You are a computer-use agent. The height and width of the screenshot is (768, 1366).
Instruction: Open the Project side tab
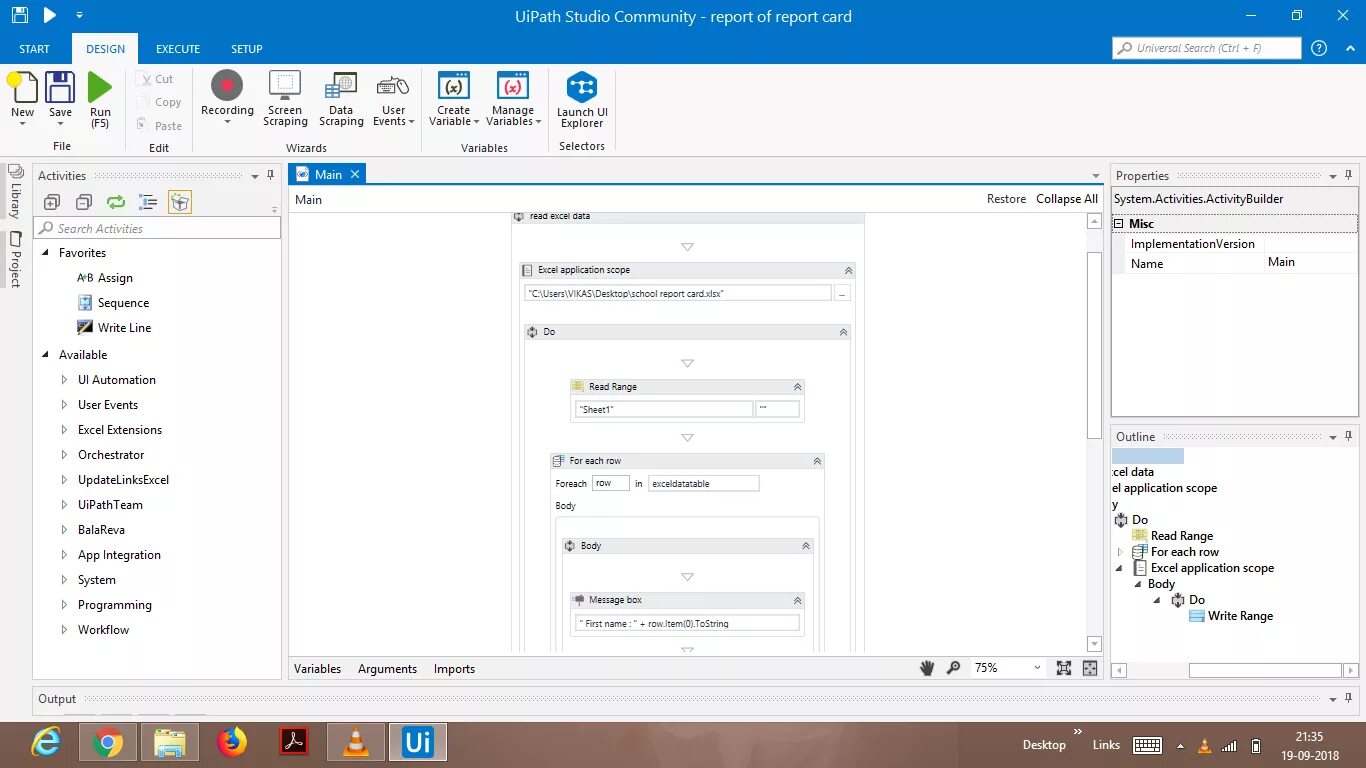[x=15, y=260]
